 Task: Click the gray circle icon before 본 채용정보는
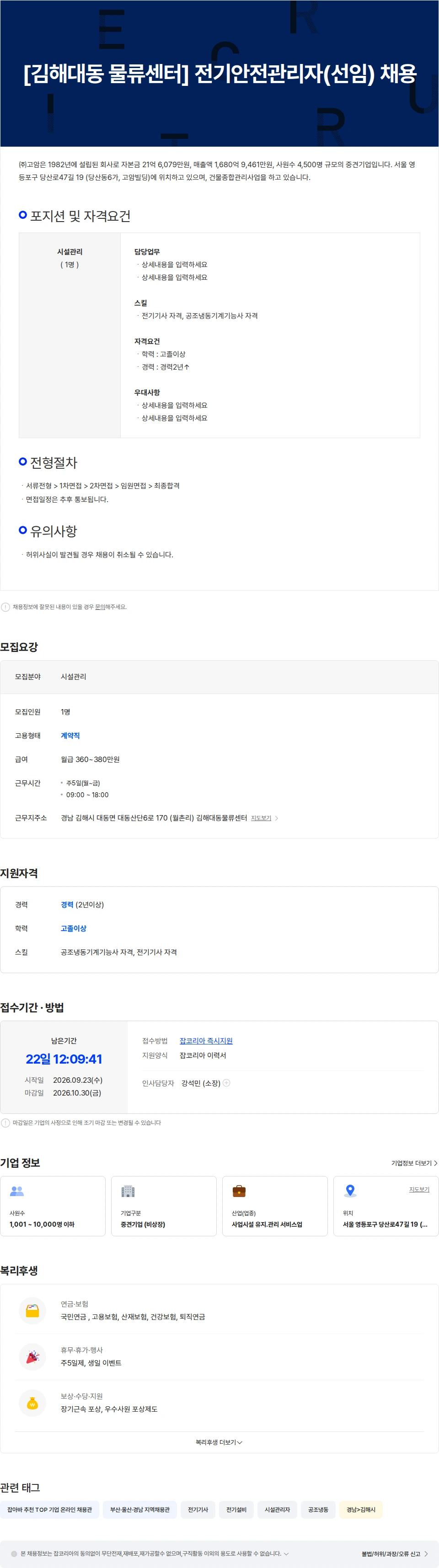pos(14,1554)
